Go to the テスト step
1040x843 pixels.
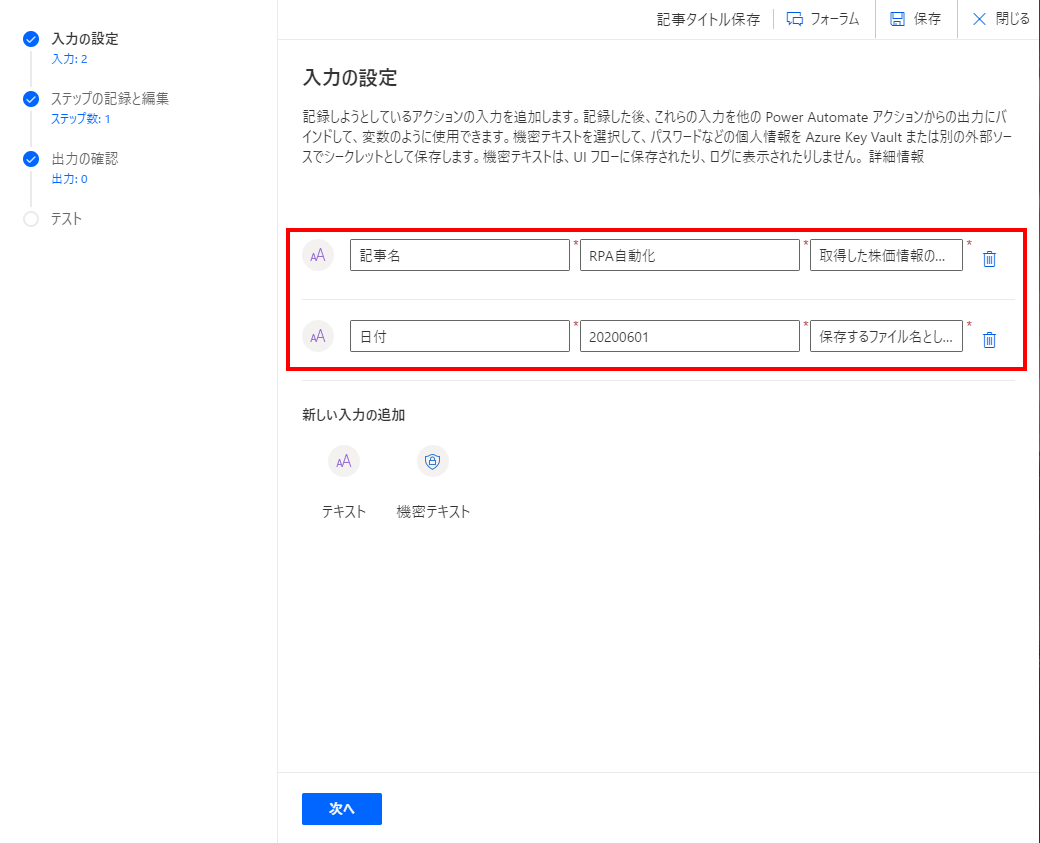[x=66, y=219]
